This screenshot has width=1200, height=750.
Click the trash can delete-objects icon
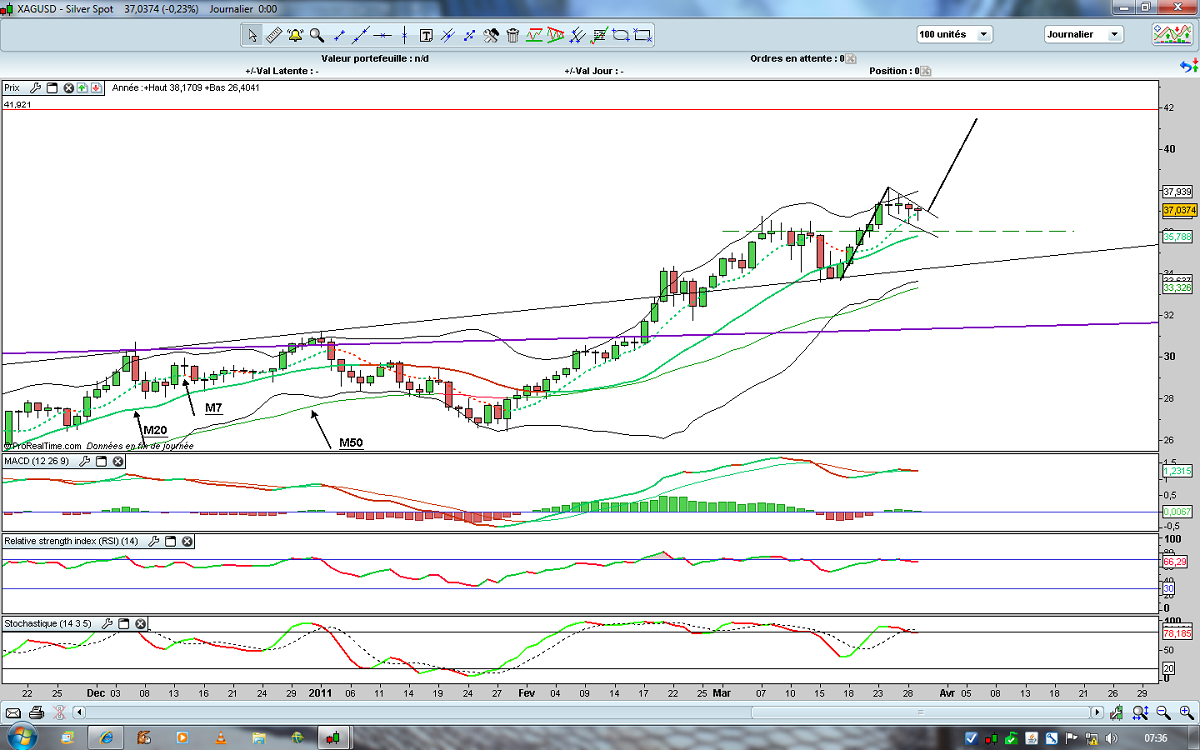pos(513,35)
